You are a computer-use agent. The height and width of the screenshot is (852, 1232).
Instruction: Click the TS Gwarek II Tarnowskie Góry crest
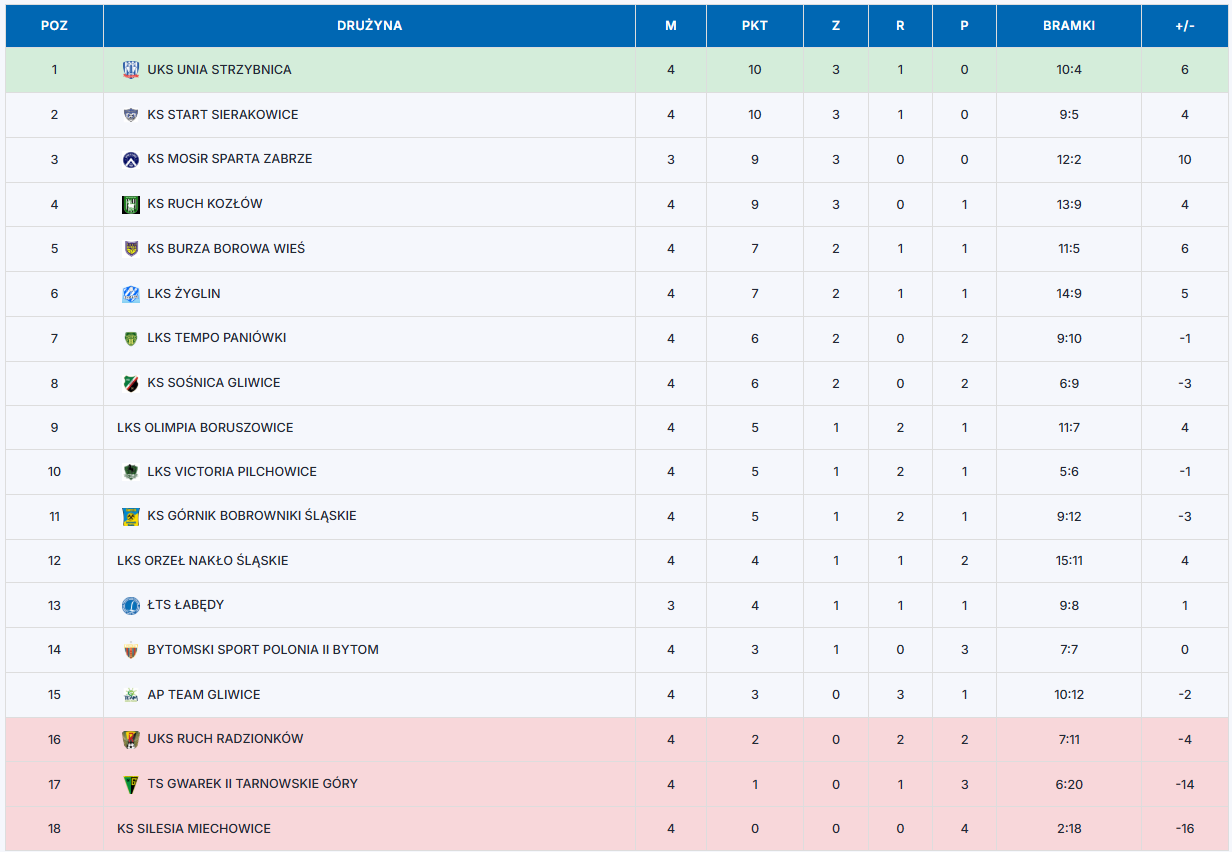[131, 784]
